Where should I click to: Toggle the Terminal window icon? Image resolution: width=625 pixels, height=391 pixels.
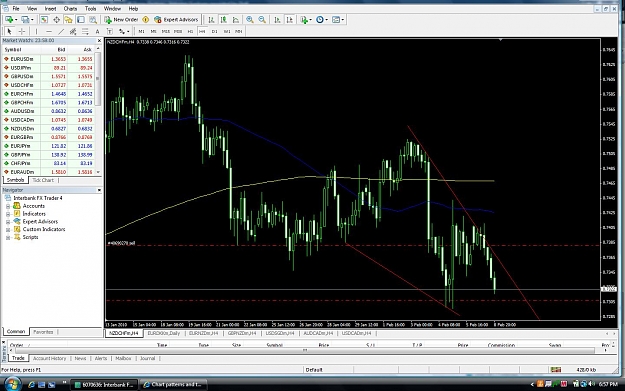click(x=81, y=20)
